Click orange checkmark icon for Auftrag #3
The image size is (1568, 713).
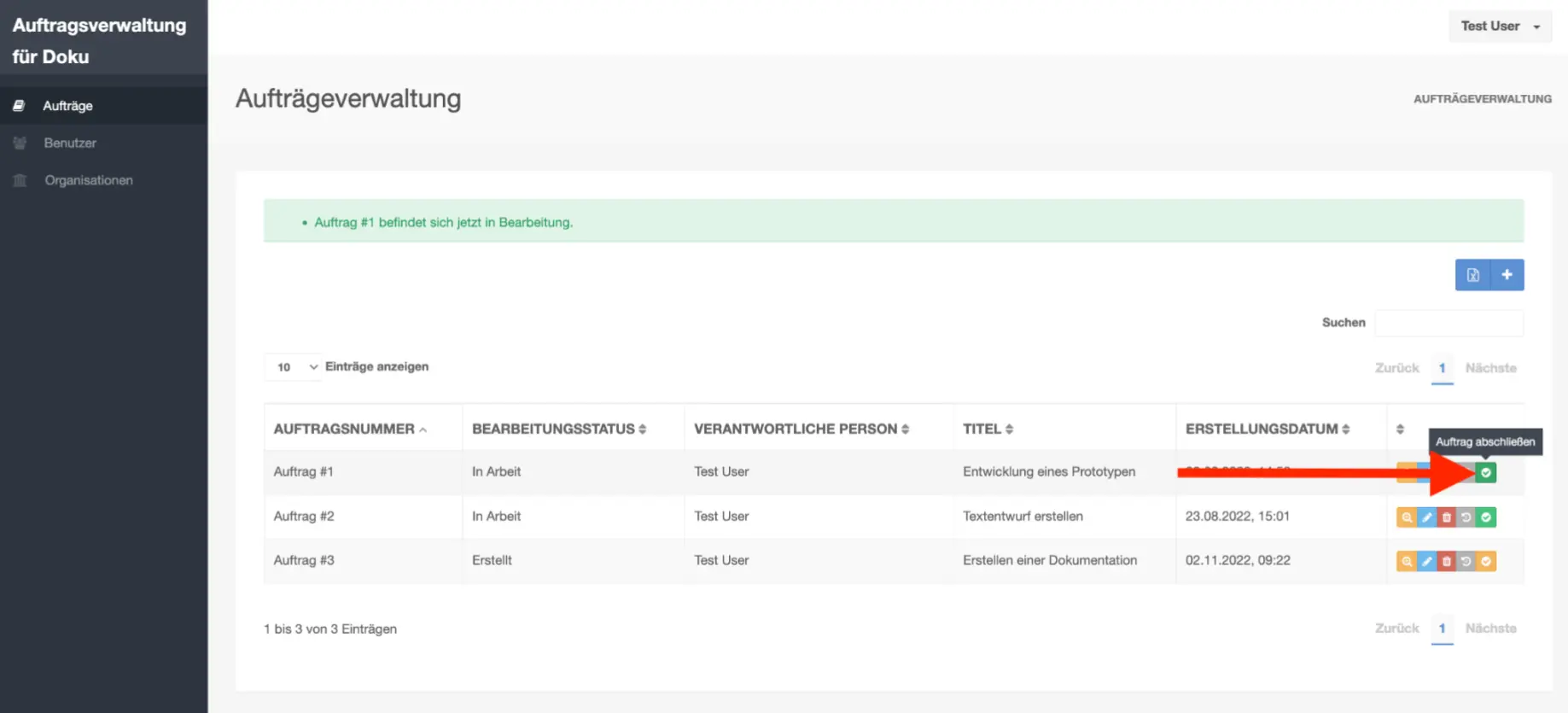pos(1486,562)
